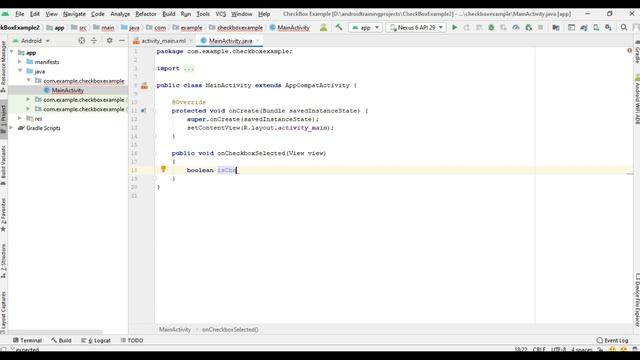This screenshot has height=360, width=640.
Task: Click the Search Everywhere magnifier icon
Action: click(624, 27)
